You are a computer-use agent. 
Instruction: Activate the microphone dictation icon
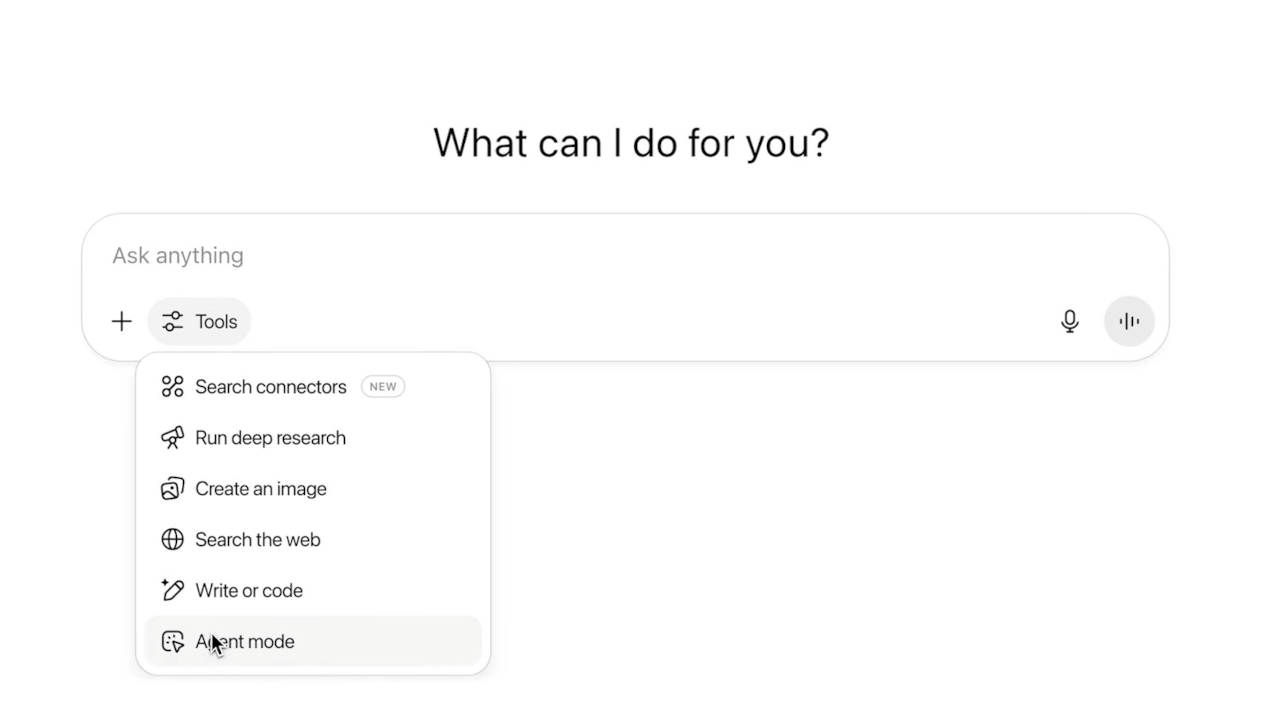tap(1069, 321)
